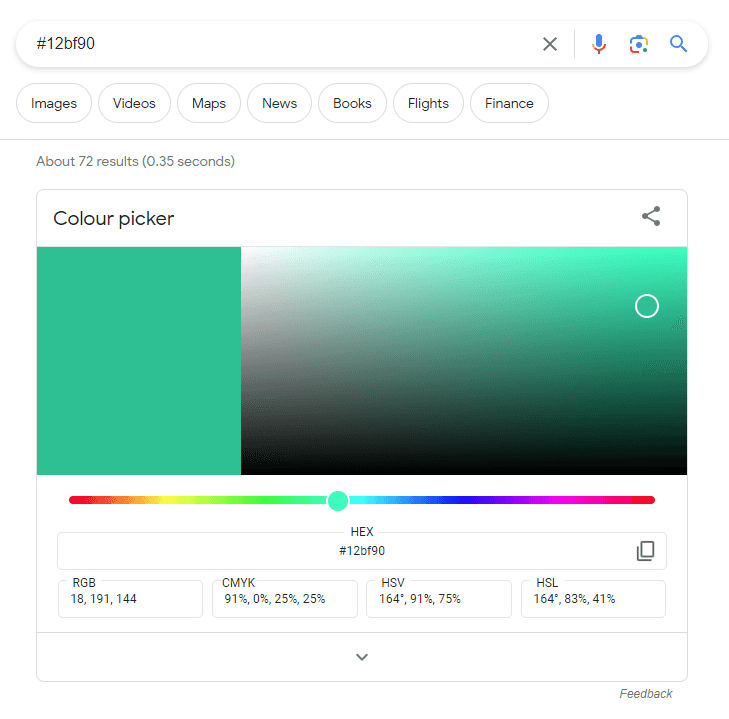The height and width of the screenshot is (719, 729).
Task: Expand the colour picker with the down chevron
Action: coord(362,657)
